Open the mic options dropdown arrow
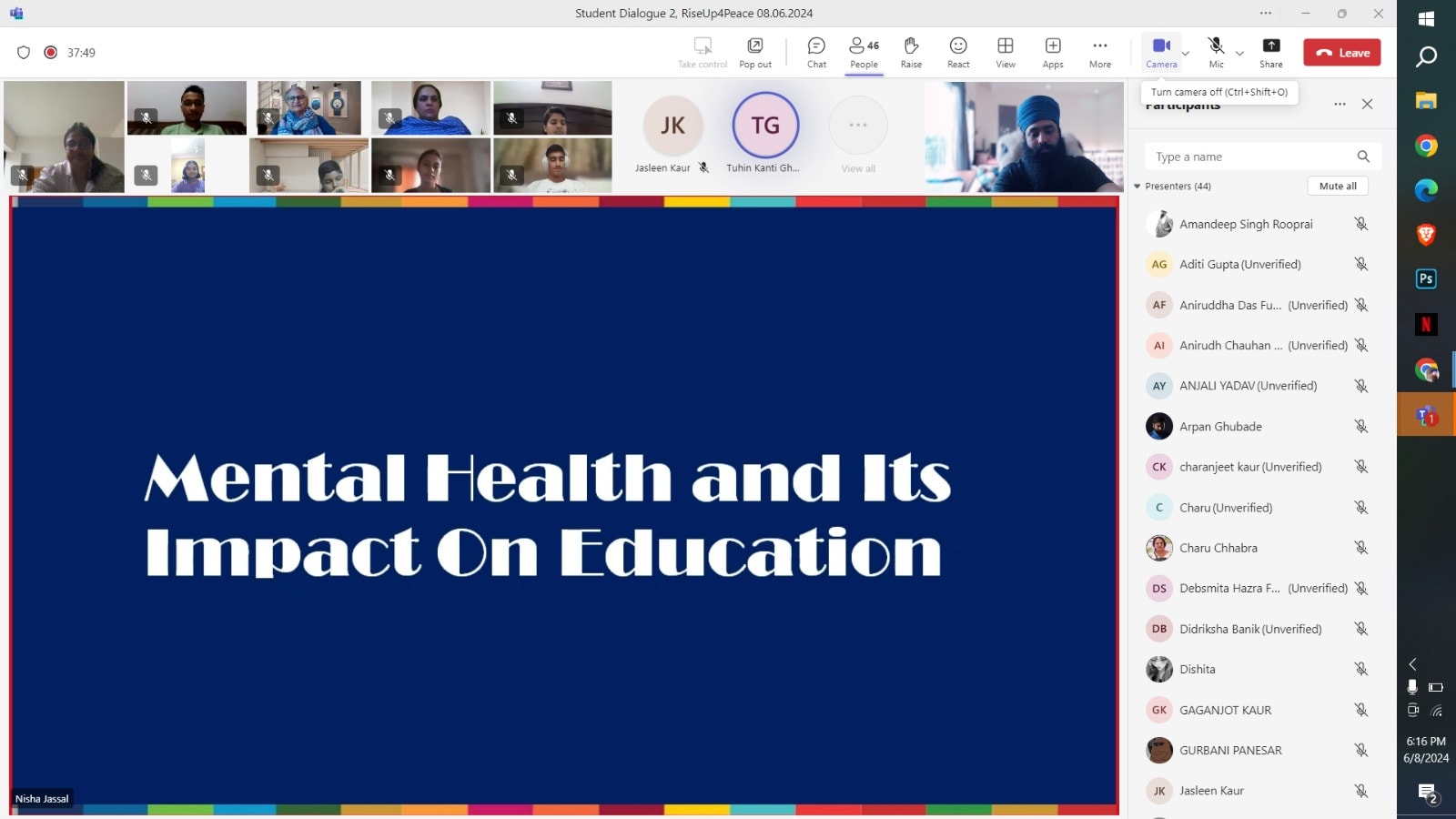Screen dimensions: 1456x819 coord(1239,54)
